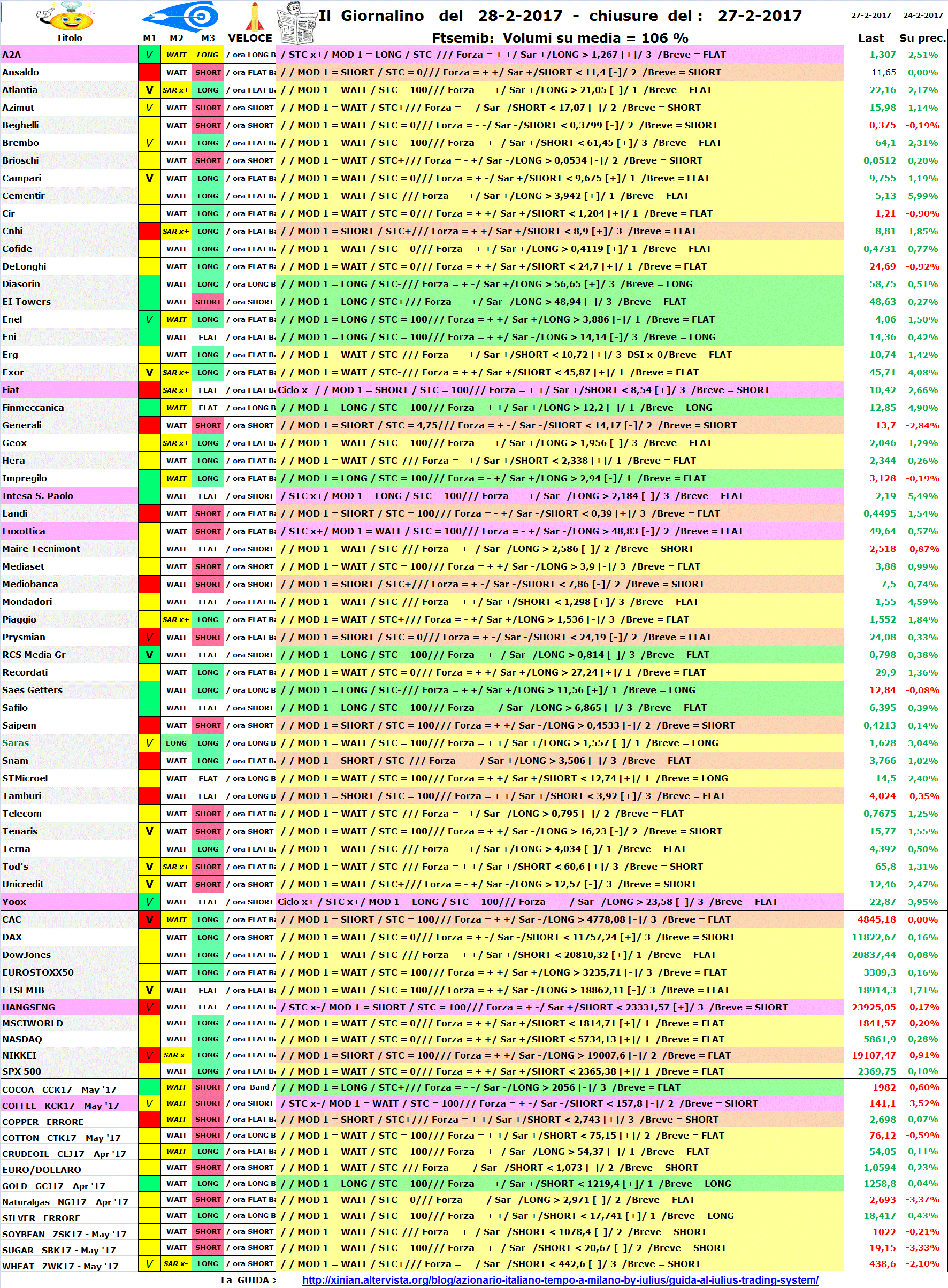
Task: Select the 'SPX 500' index name
Action: (22, 1071)
